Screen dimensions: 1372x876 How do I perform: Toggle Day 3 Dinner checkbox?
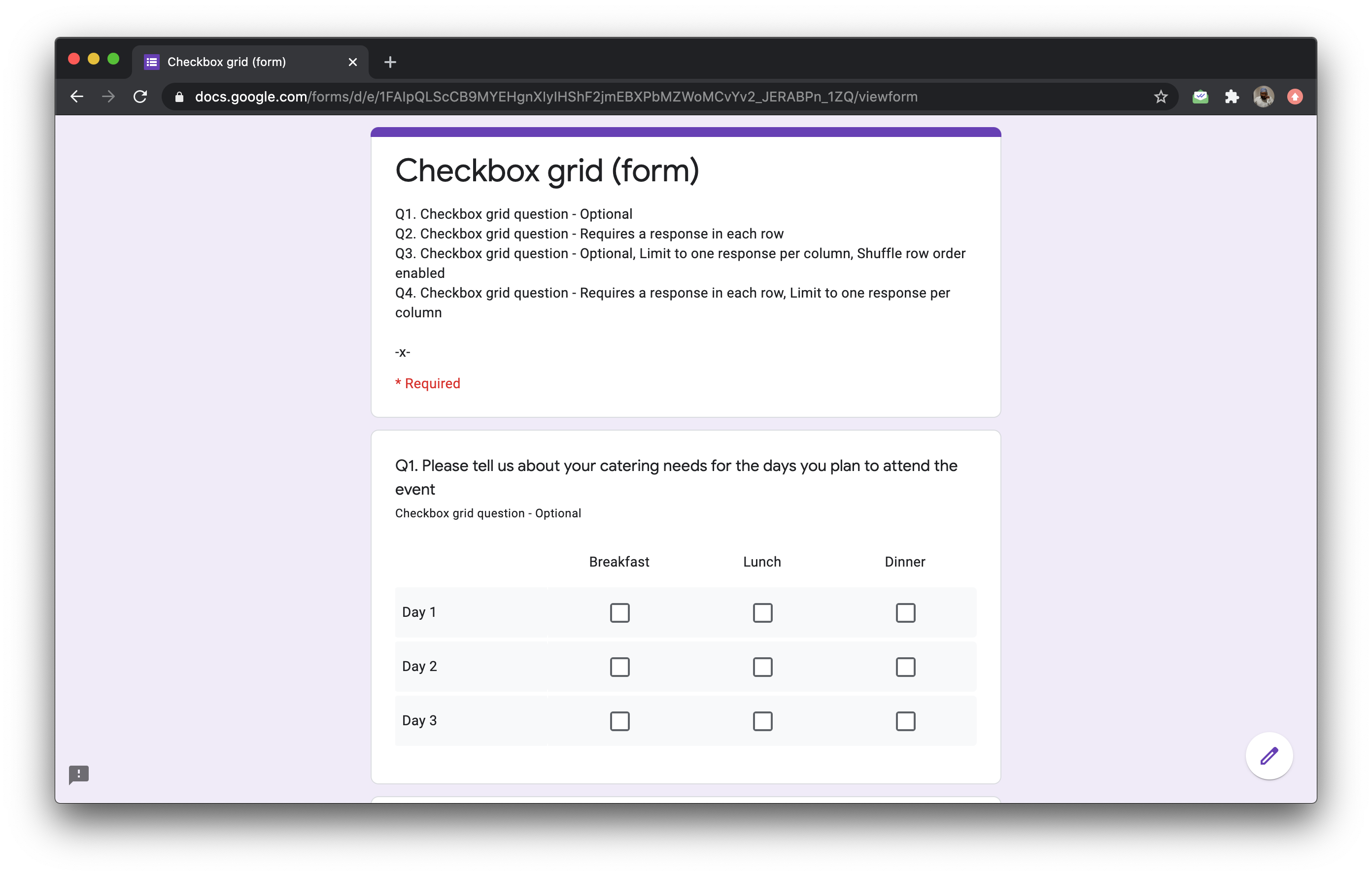click(x=905, y=720)
